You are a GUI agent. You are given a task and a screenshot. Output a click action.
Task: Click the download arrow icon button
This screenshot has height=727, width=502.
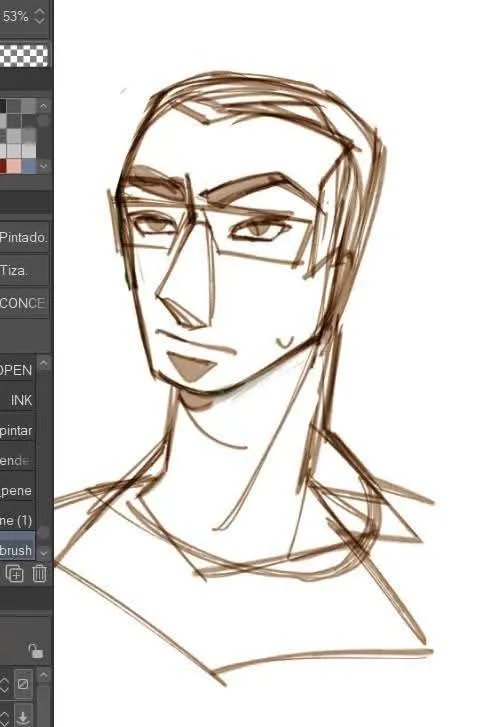coord(23,715)
